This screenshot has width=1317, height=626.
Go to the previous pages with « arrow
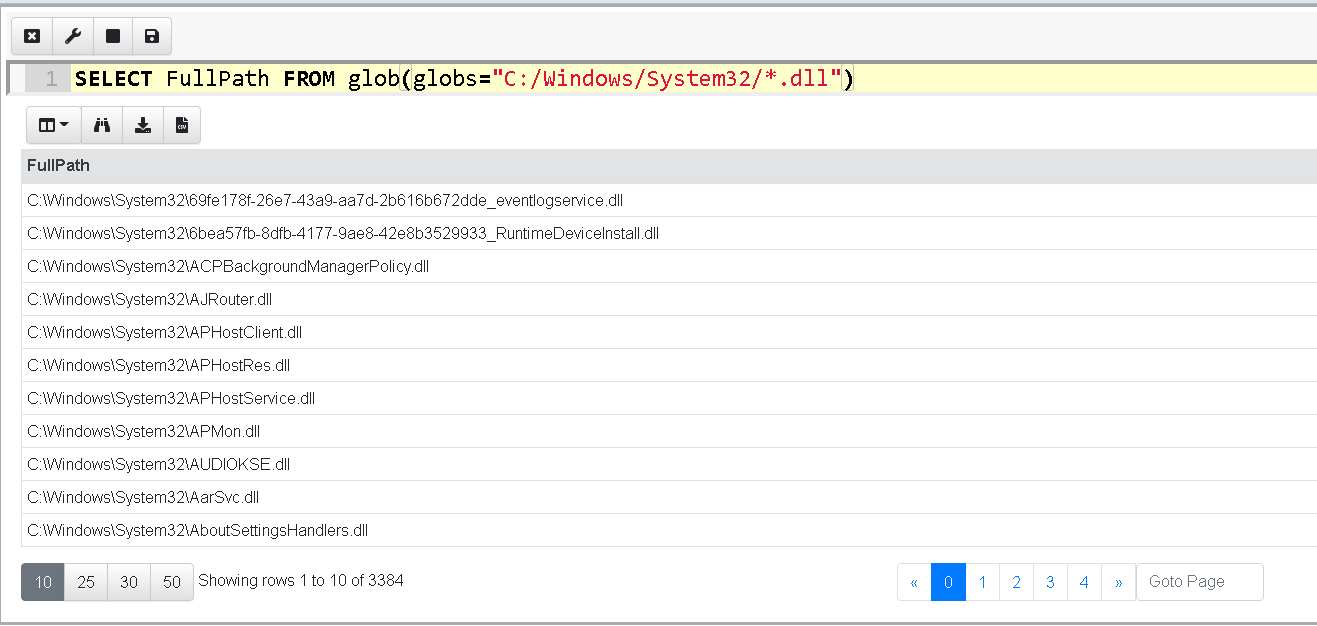point(914,582)
